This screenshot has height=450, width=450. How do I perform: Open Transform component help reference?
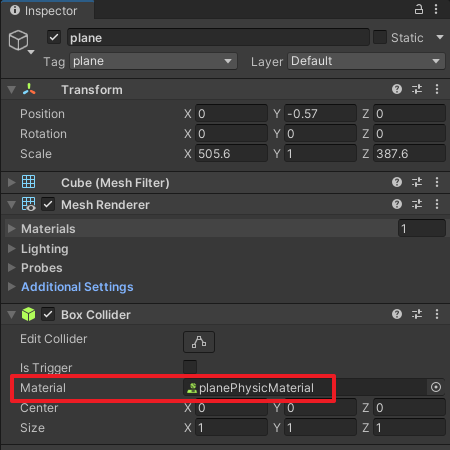click(397, 89)
